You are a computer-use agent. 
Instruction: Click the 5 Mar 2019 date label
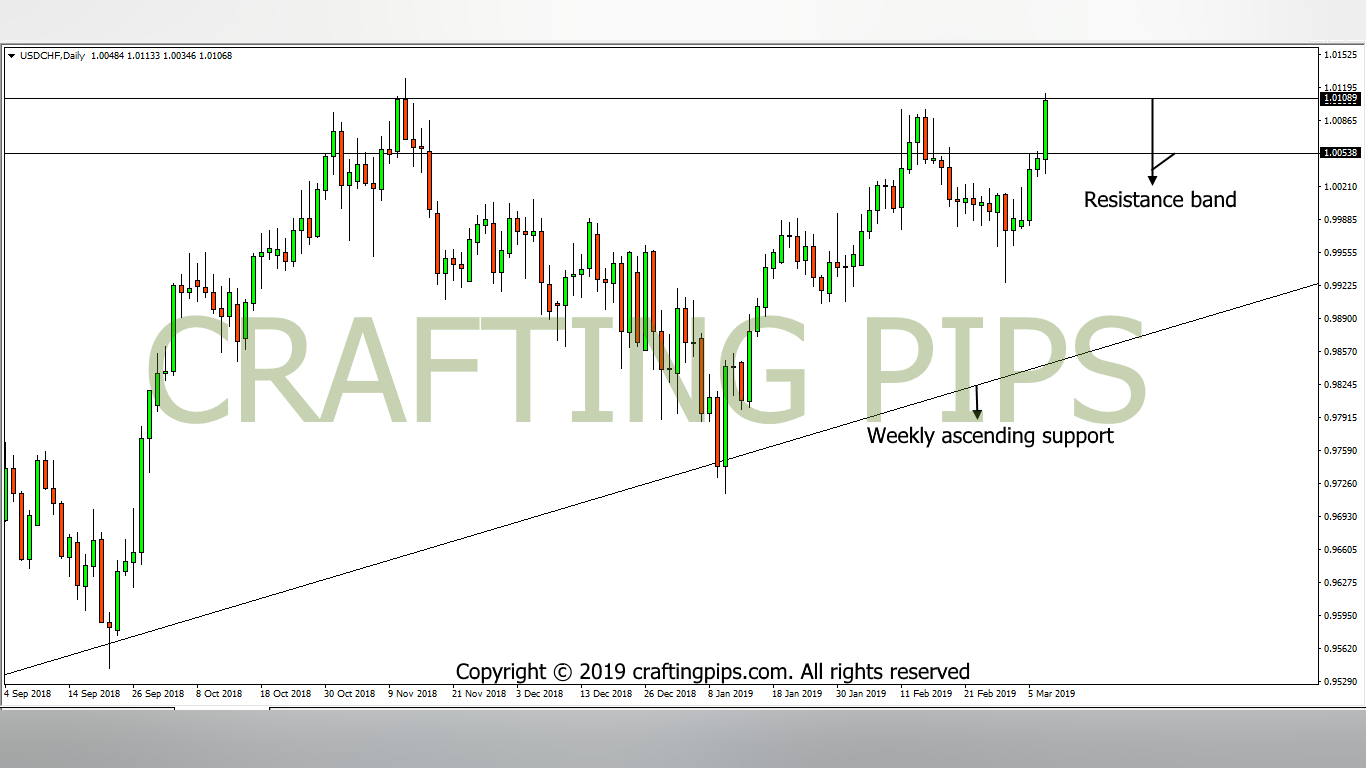click(1052, 693)
